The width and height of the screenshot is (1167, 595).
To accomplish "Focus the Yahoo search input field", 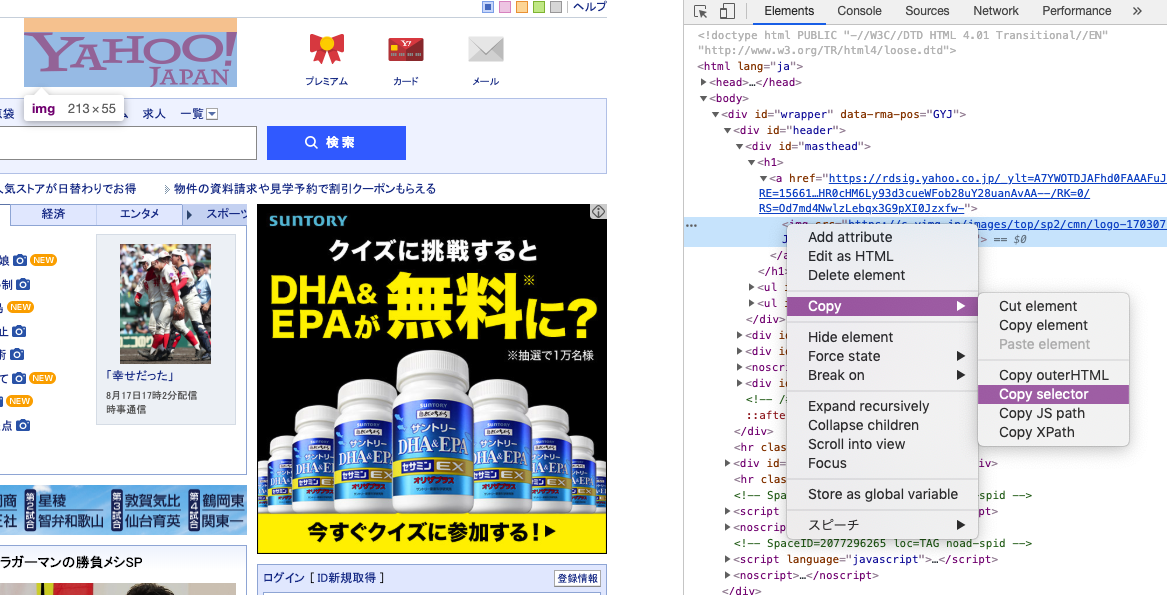I will click(128, 143).
